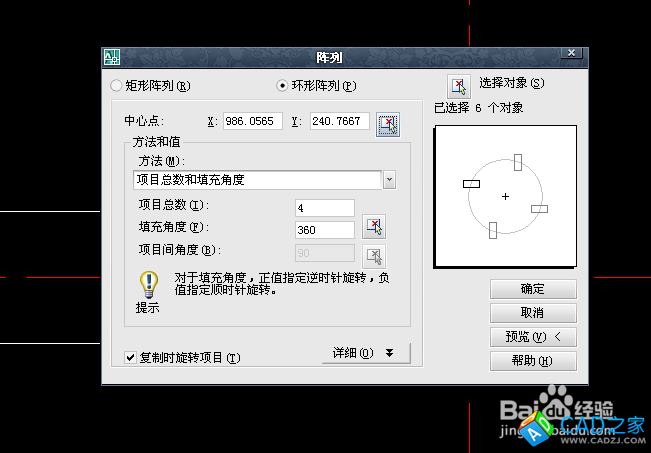Click the 确定 button

point(533,289)
